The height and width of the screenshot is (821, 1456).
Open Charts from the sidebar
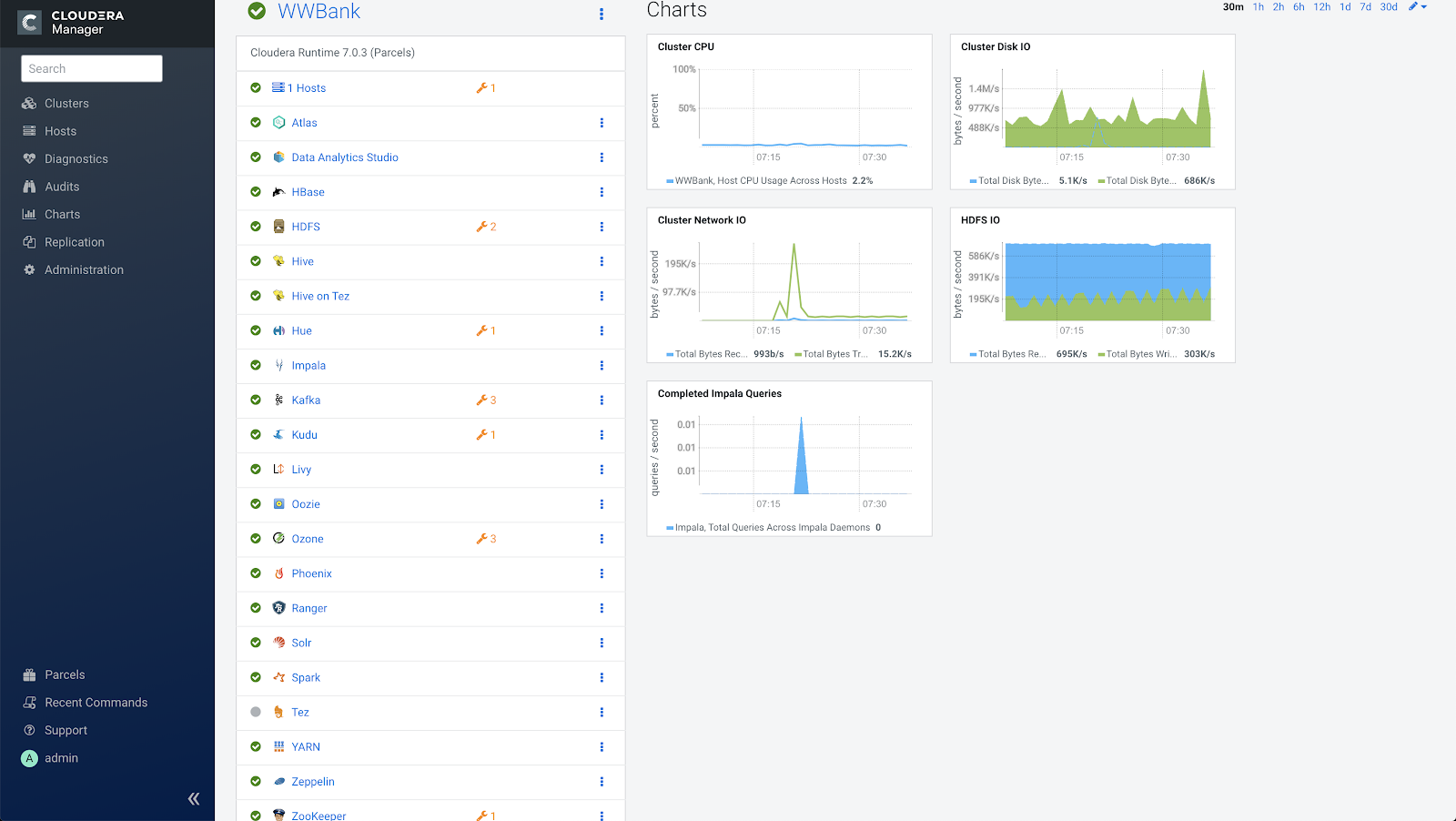point(62,214)
